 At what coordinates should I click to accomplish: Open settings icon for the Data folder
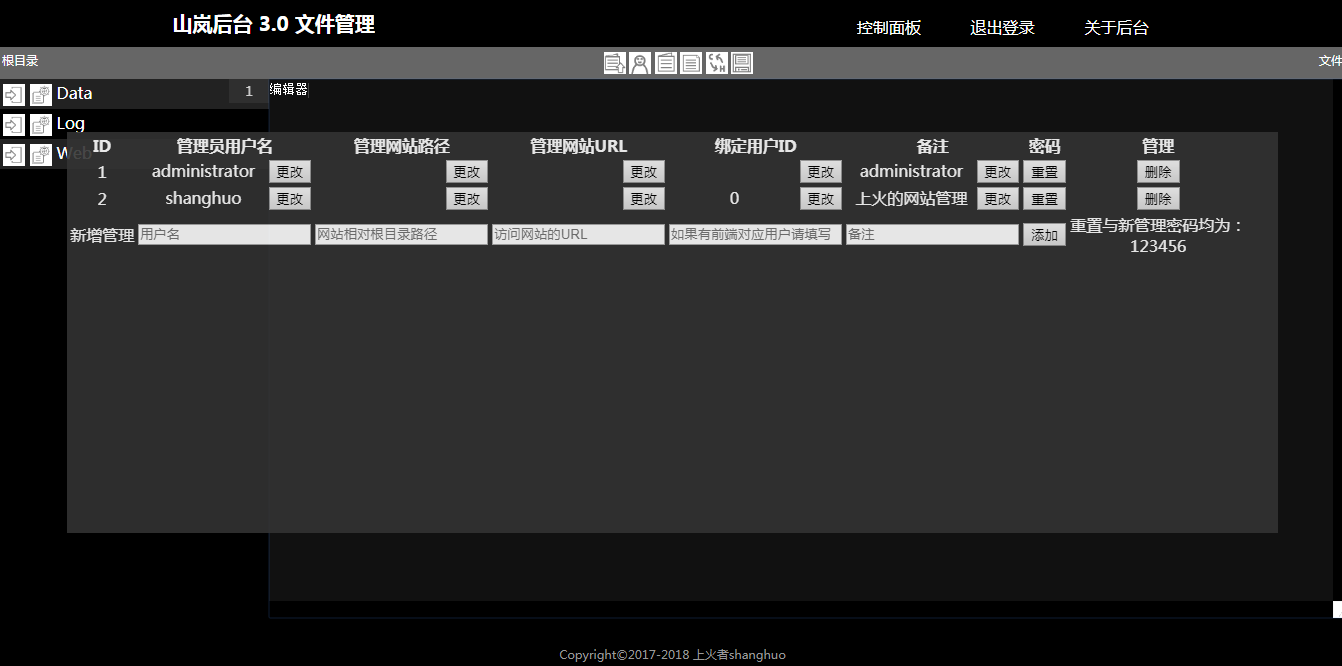41,95
